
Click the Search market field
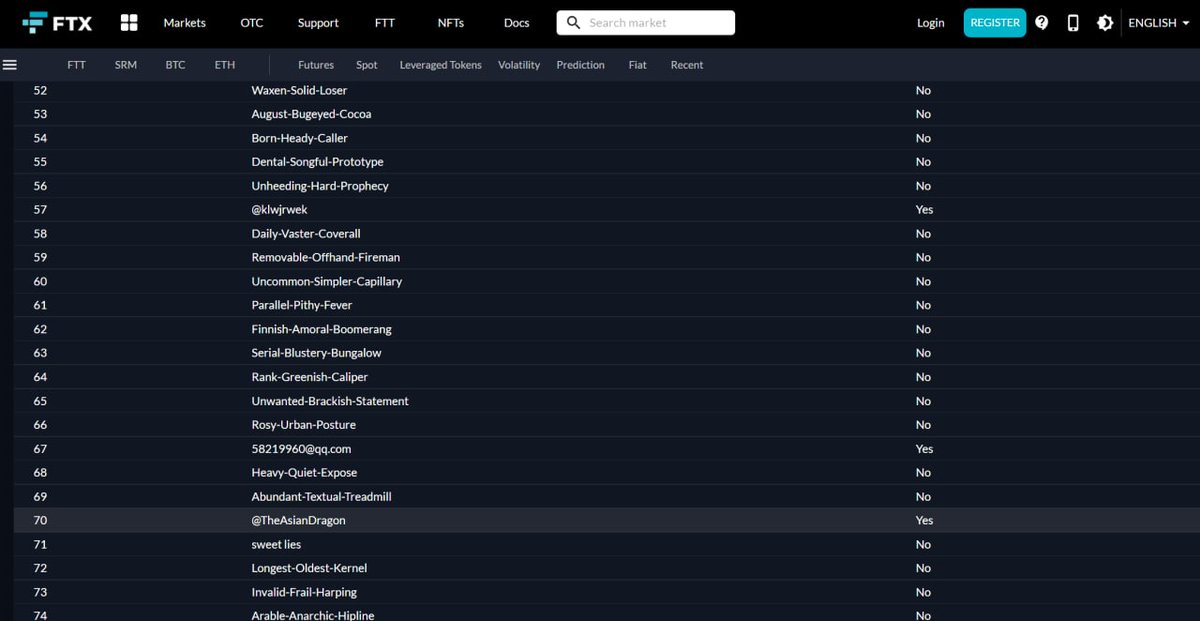point(646,22)
